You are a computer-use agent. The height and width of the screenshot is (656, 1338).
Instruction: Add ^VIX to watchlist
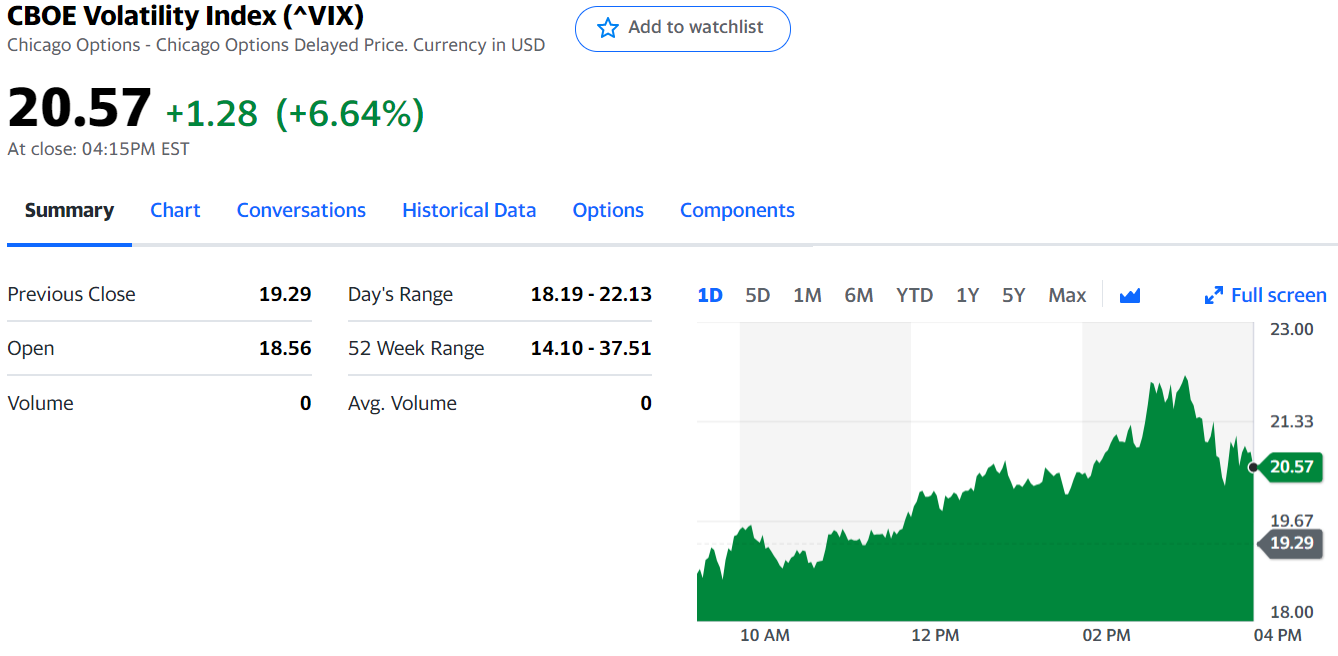683,28
